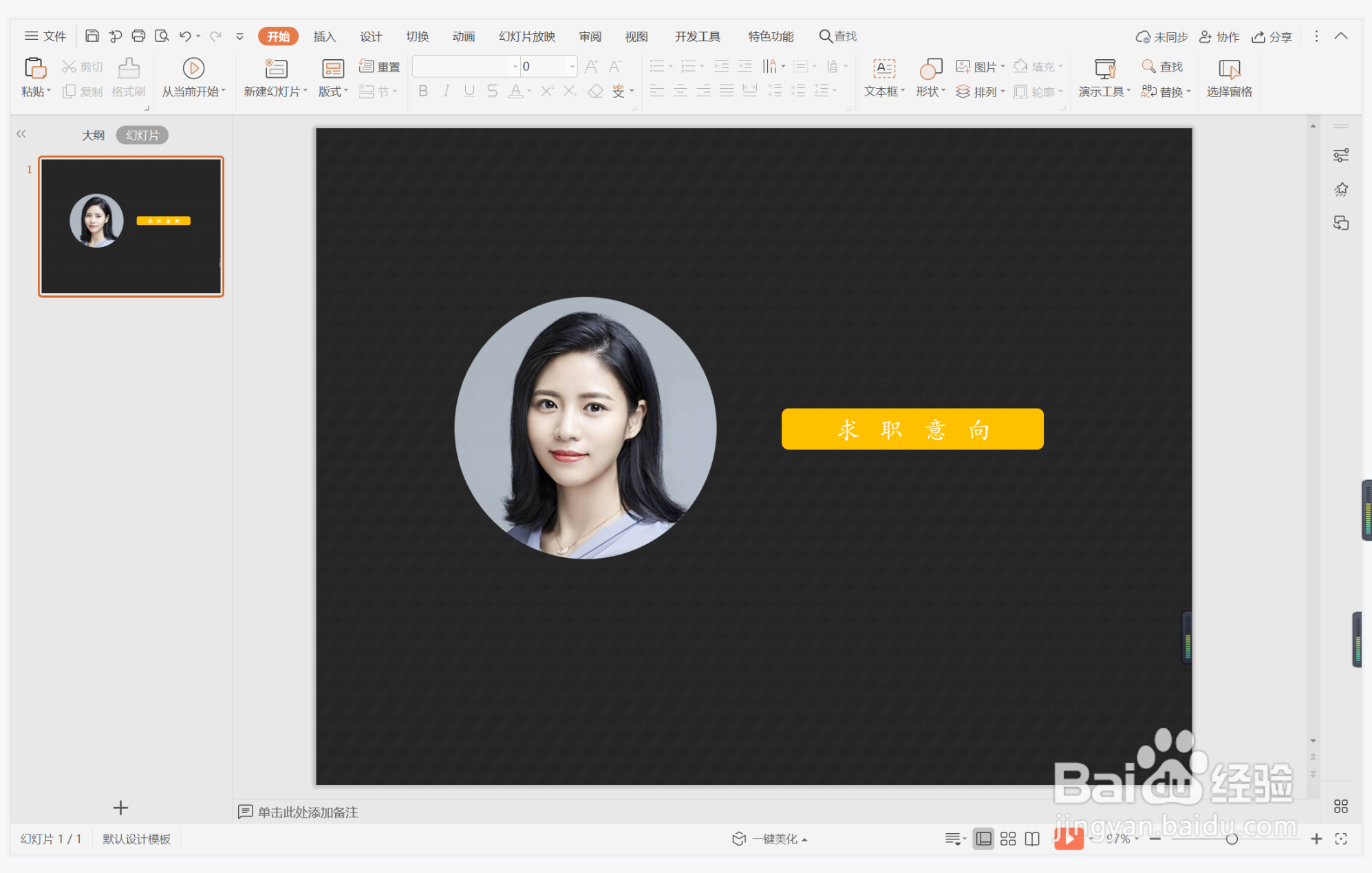
Task: Toggle Strikethrough formatting
Action: point(492,91)
